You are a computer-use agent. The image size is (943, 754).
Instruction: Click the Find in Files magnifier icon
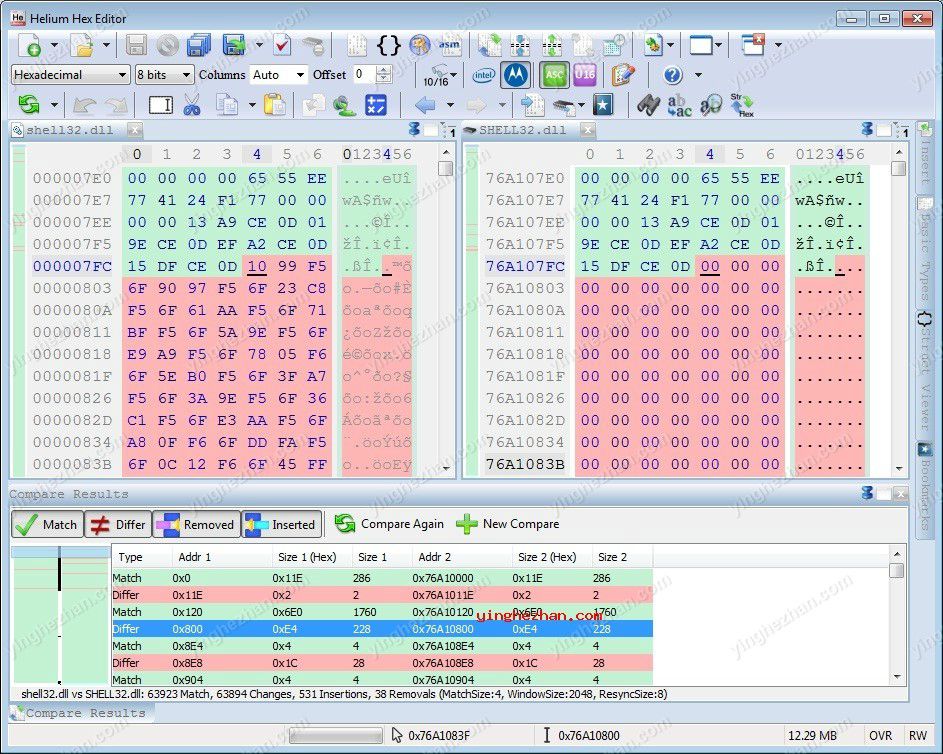coord(710,105)
